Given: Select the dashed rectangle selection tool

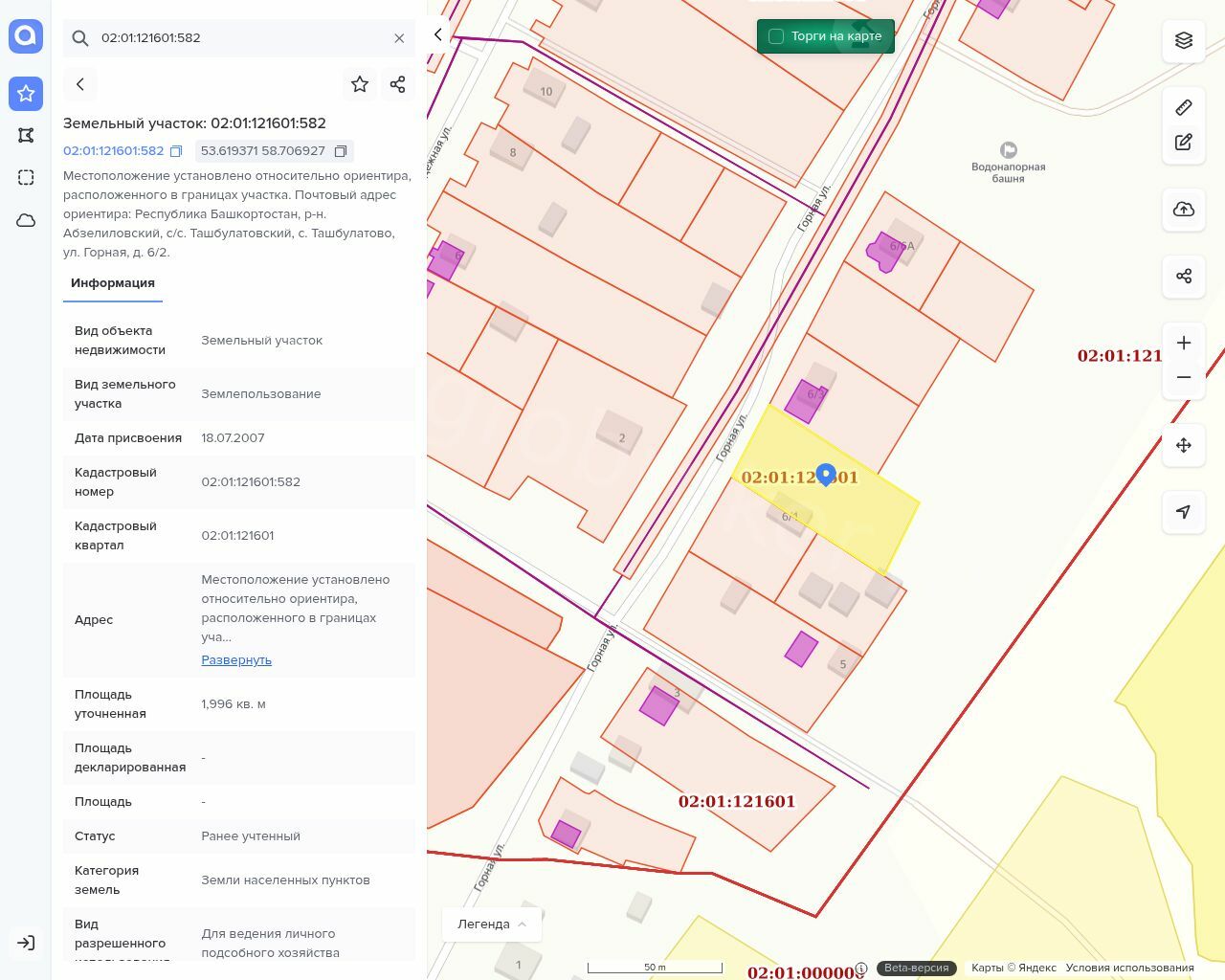Looking at the screenshot, I should tap(26, 177).
